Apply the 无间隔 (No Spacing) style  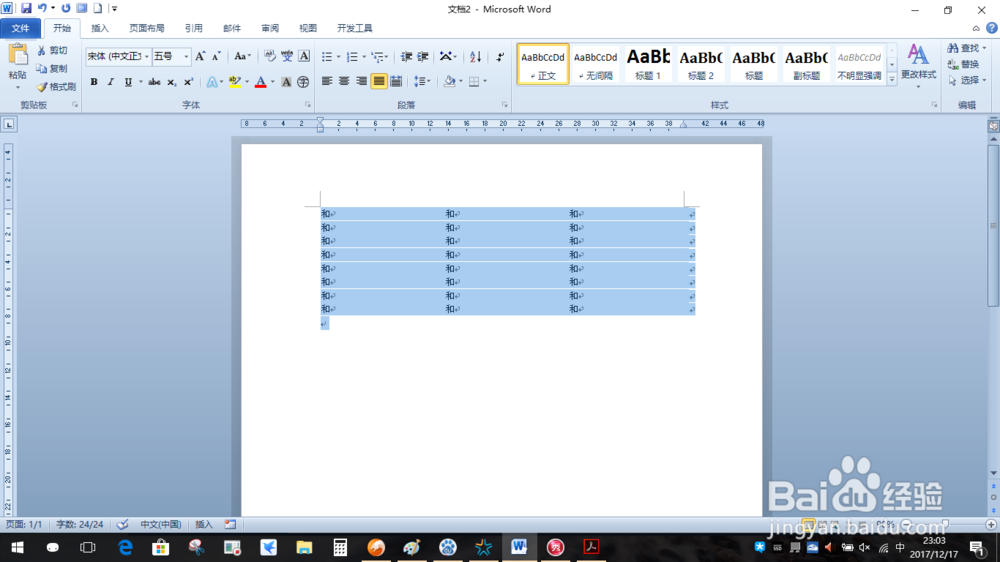pyautogui.click(x=596, y=64)
